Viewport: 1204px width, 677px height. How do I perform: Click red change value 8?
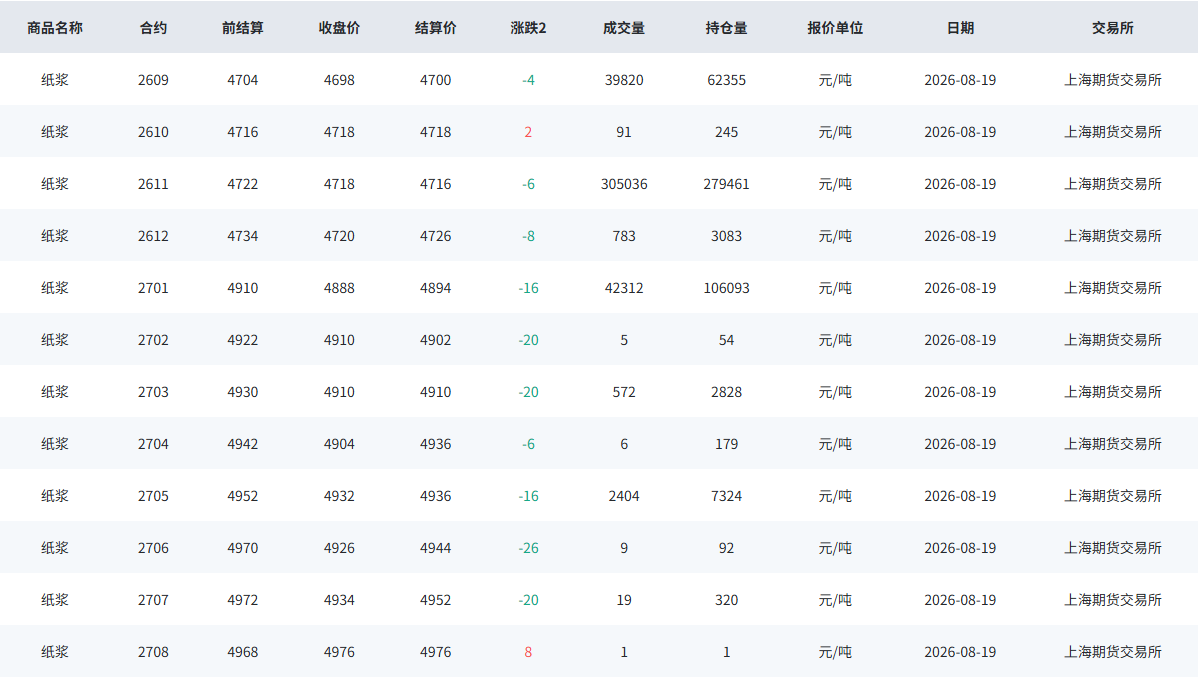(x=528, y=652)
